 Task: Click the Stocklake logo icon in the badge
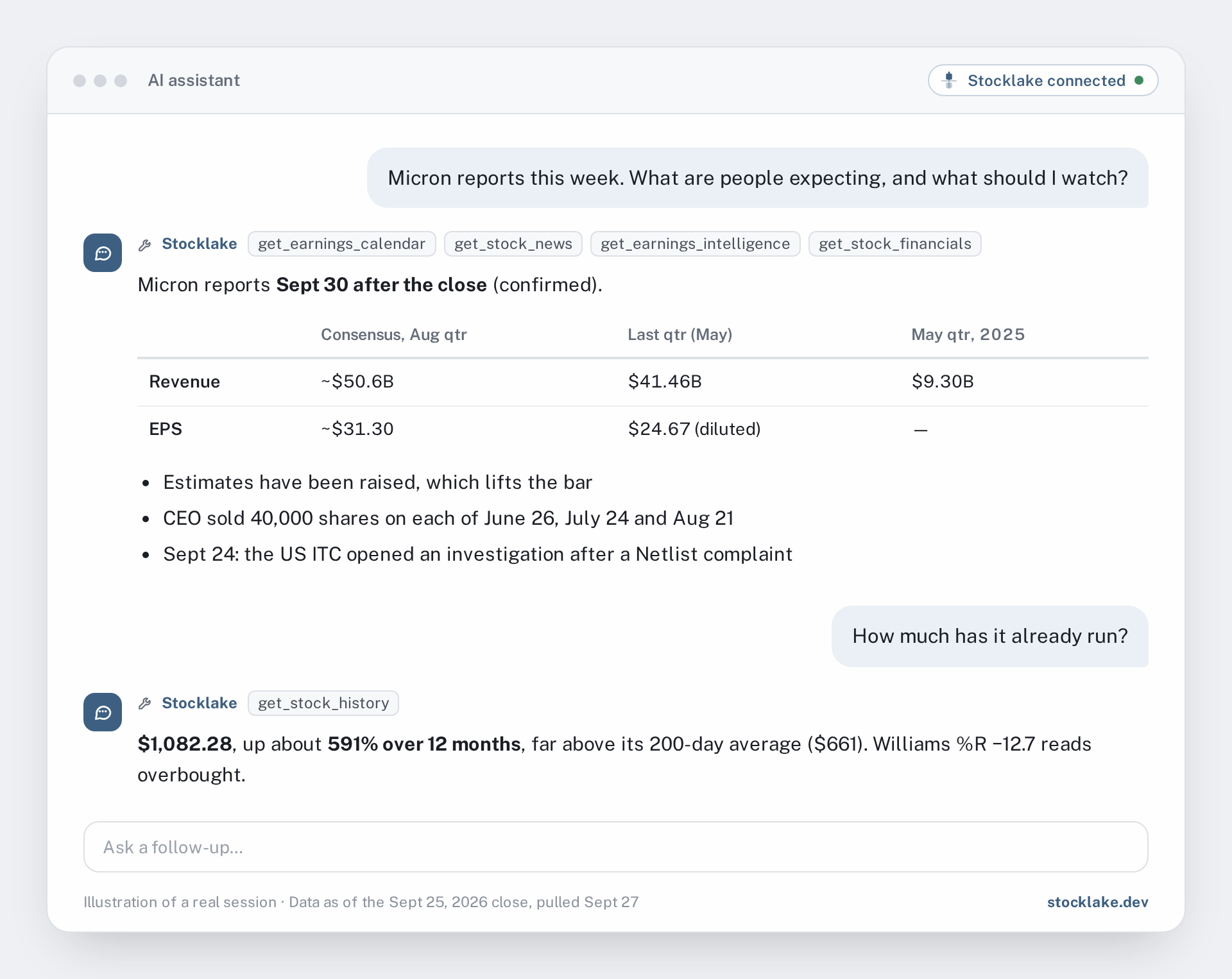tap(949, 80)
